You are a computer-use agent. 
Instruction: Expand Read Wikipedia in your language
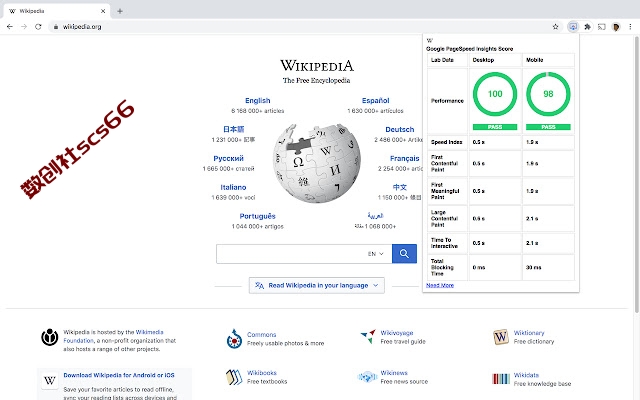click(x=317, y=285)
